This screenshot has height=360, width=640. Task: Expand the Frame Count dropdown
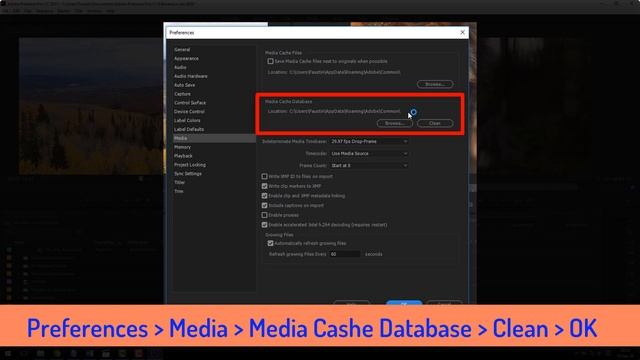tap(369, 166)
